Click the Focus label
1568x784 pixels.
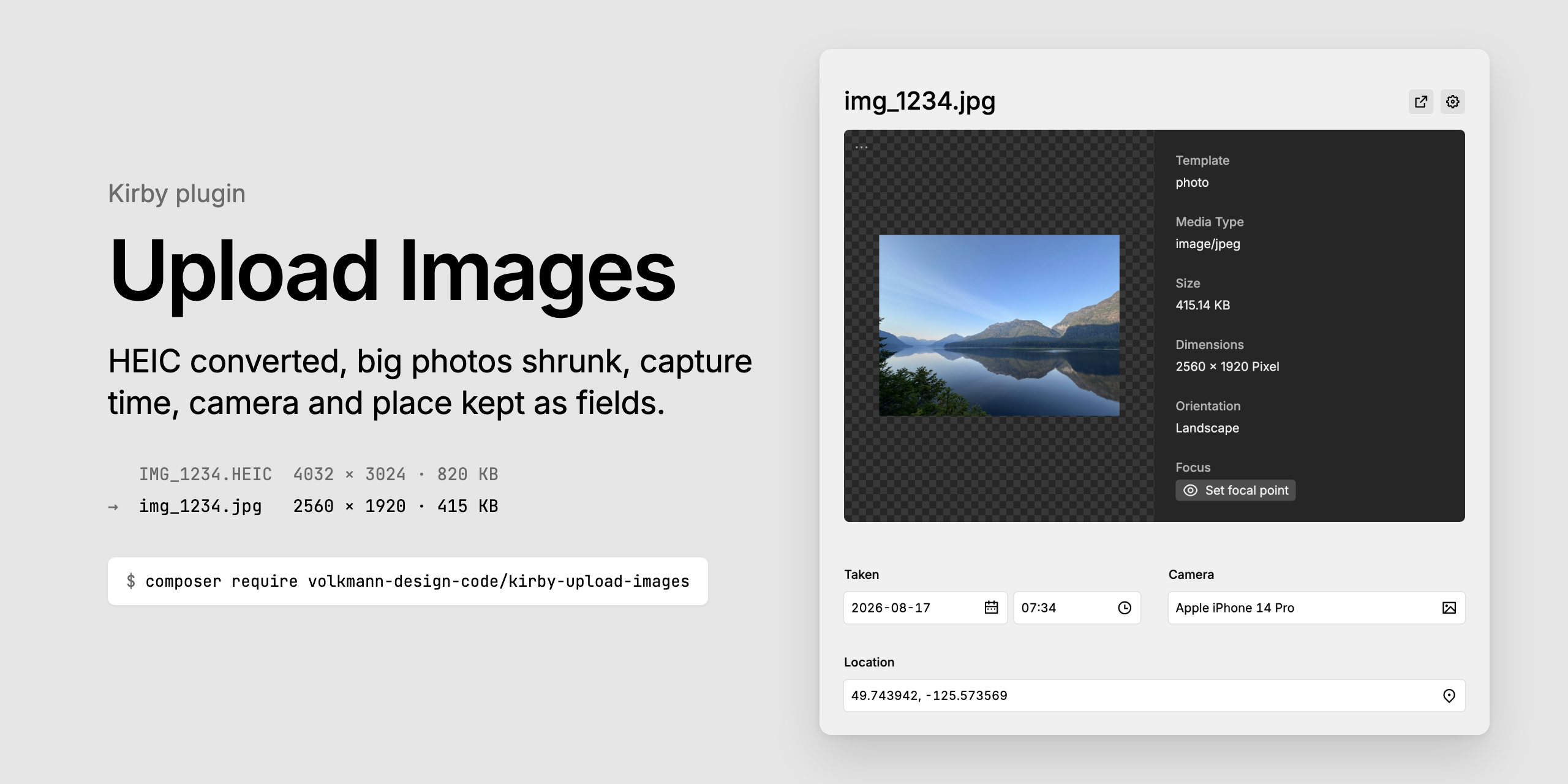[1193, 467]
